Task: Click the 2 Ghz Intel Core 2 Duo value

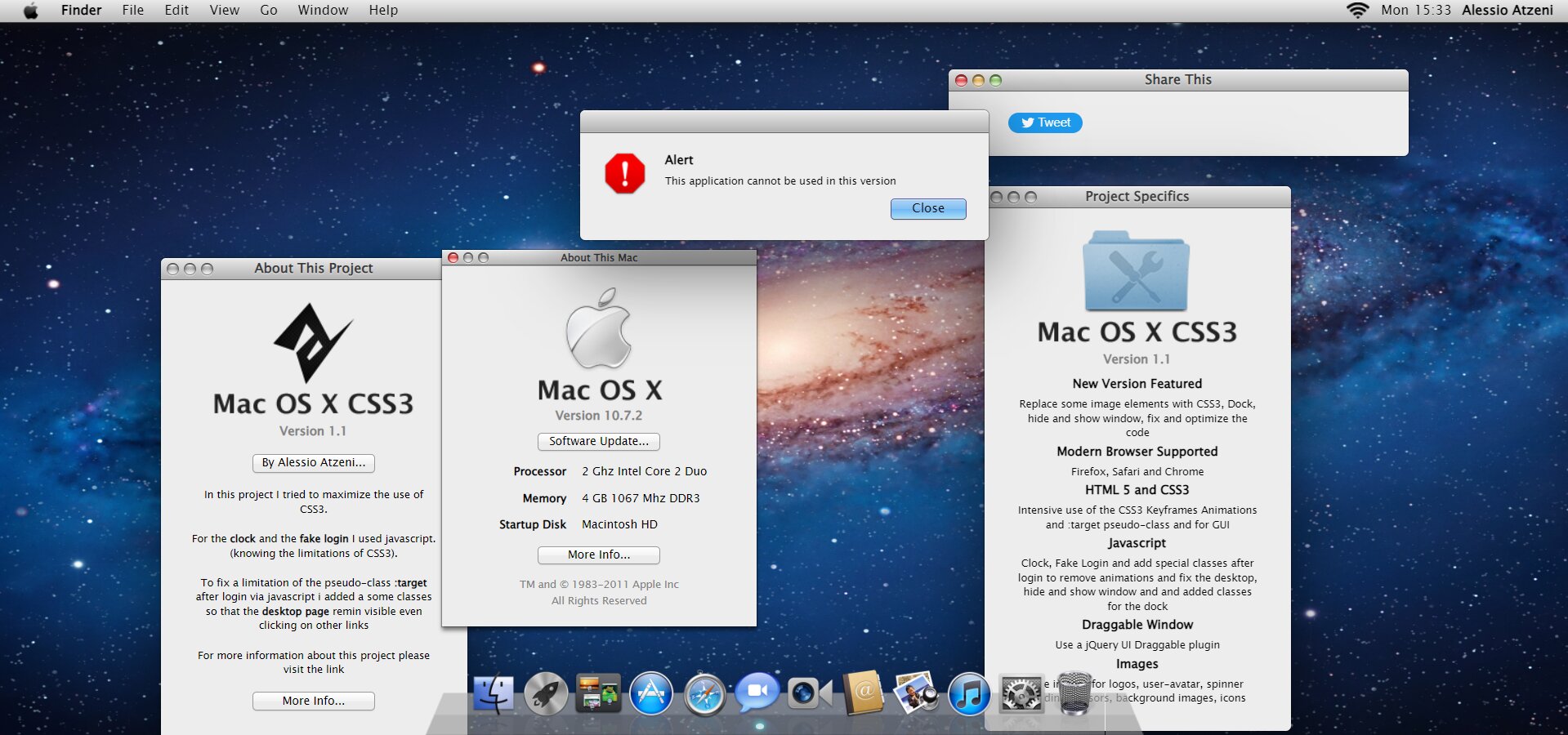Action: [645, 471]
